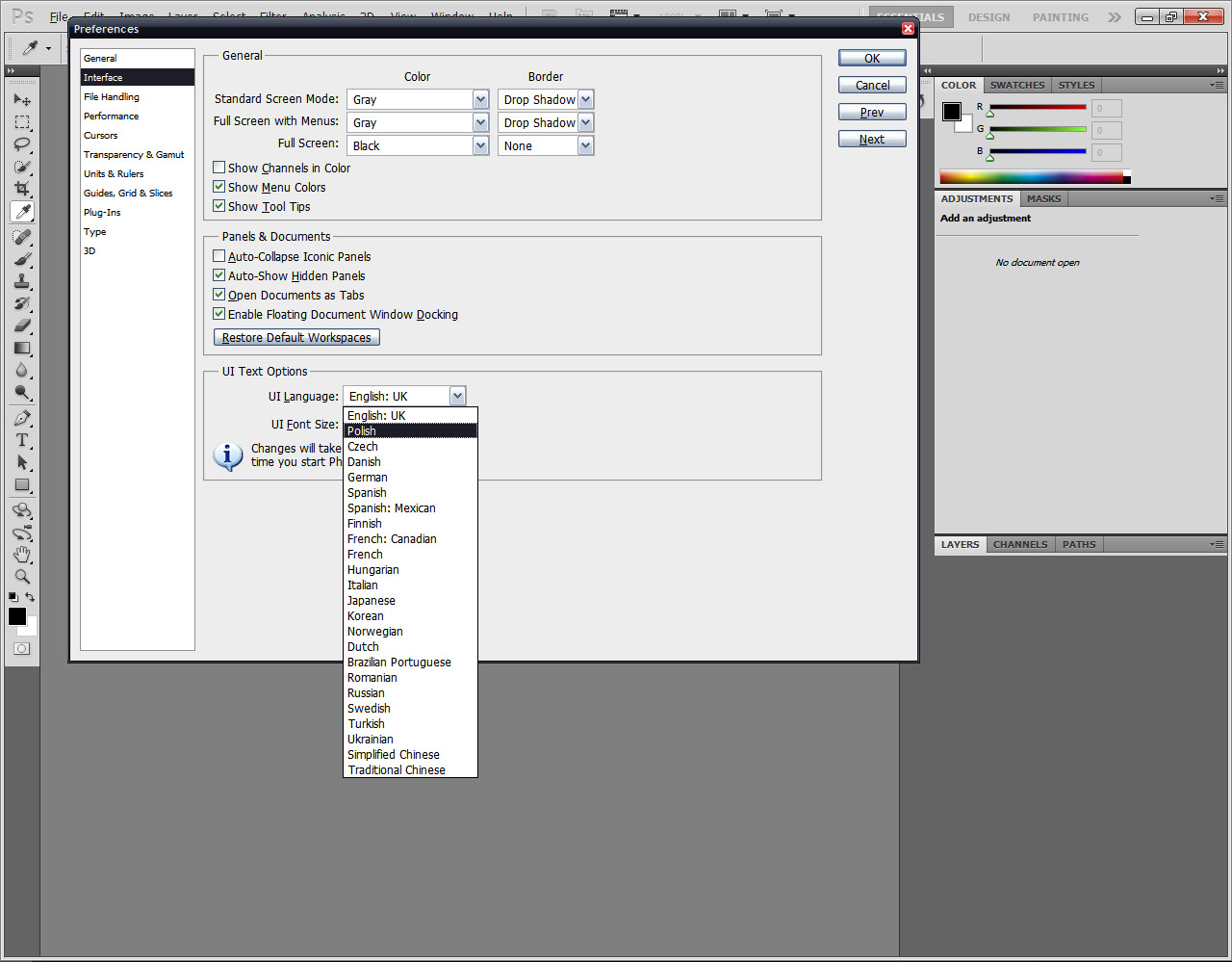This screenshot has width=1232, height=962.
Task: Select the 3D Camera Rotate tool
Action: tap(22, 533)
